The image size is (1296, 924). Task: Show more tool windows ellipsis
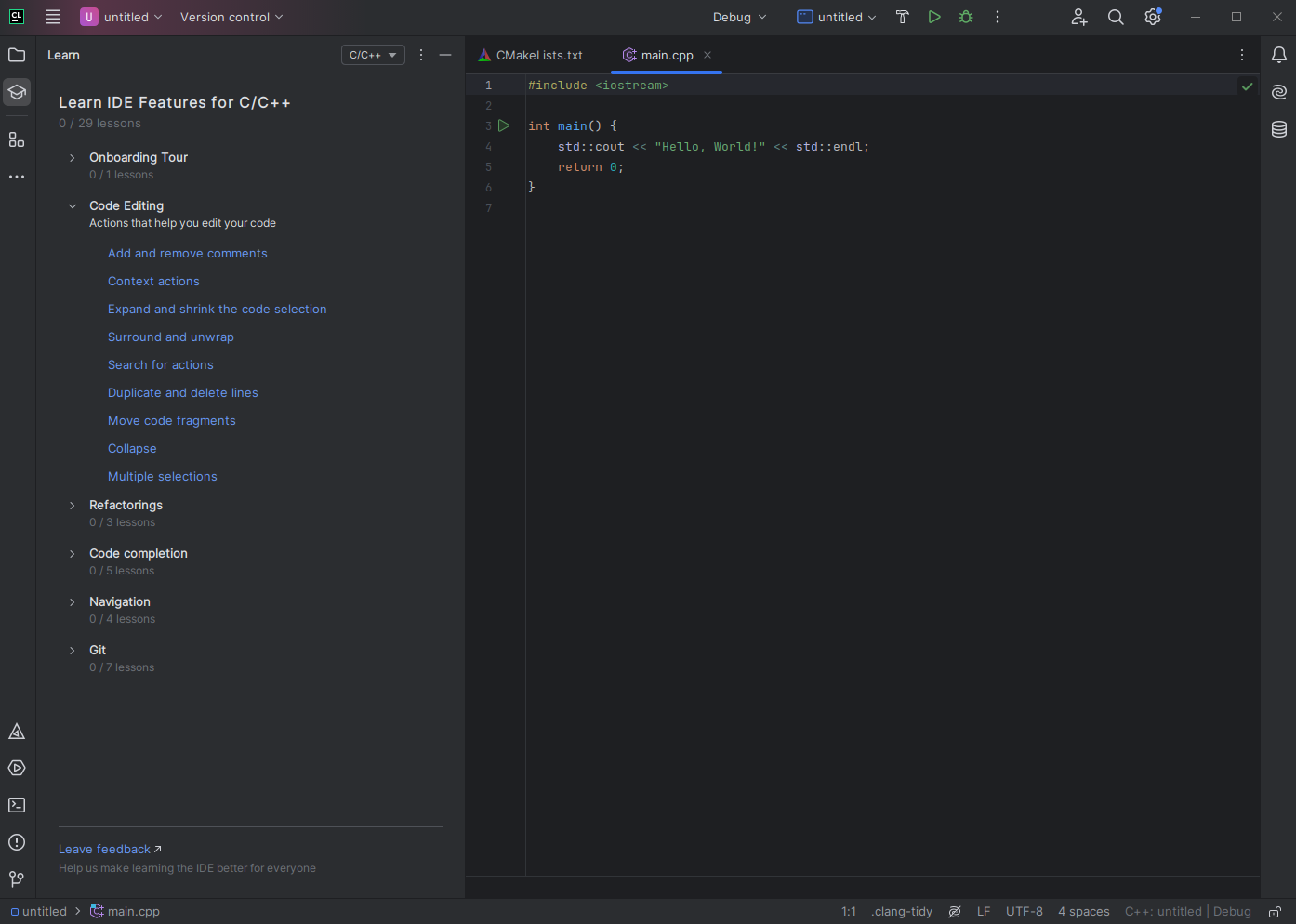coord(17,177)
